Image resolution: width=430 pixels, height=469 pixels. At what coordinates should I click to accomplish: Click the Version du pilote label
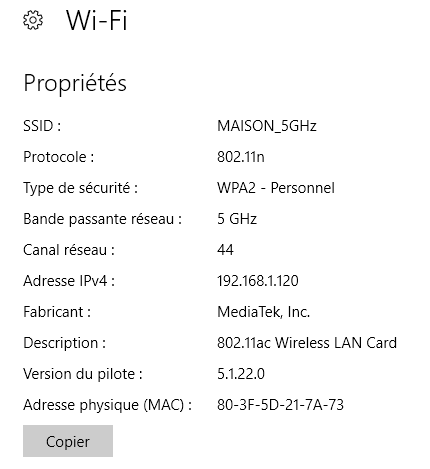(83, 374)
